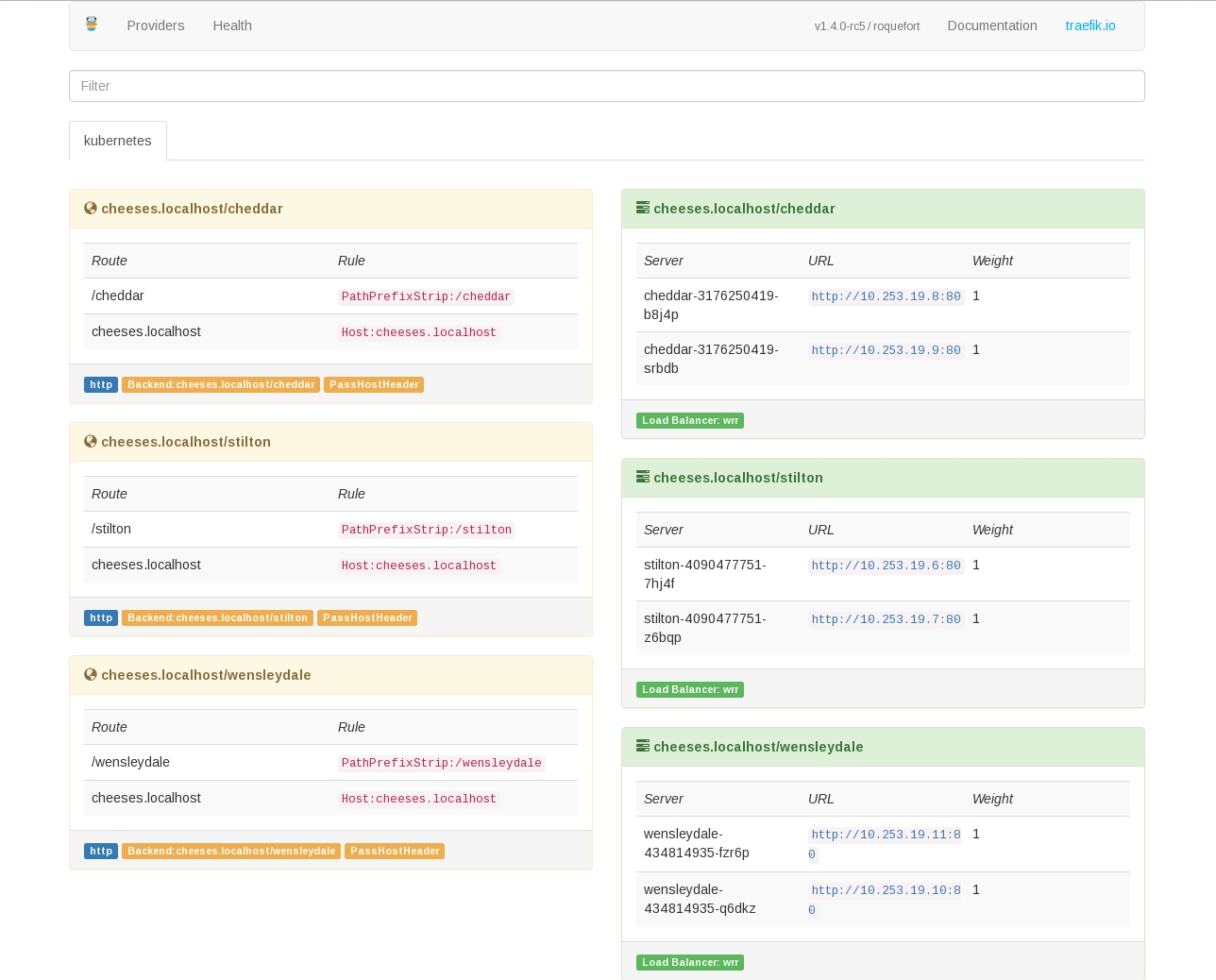Screen dimensions: 1216x980
Task: Open the Providers nav item
Action: tap(156, 25)
